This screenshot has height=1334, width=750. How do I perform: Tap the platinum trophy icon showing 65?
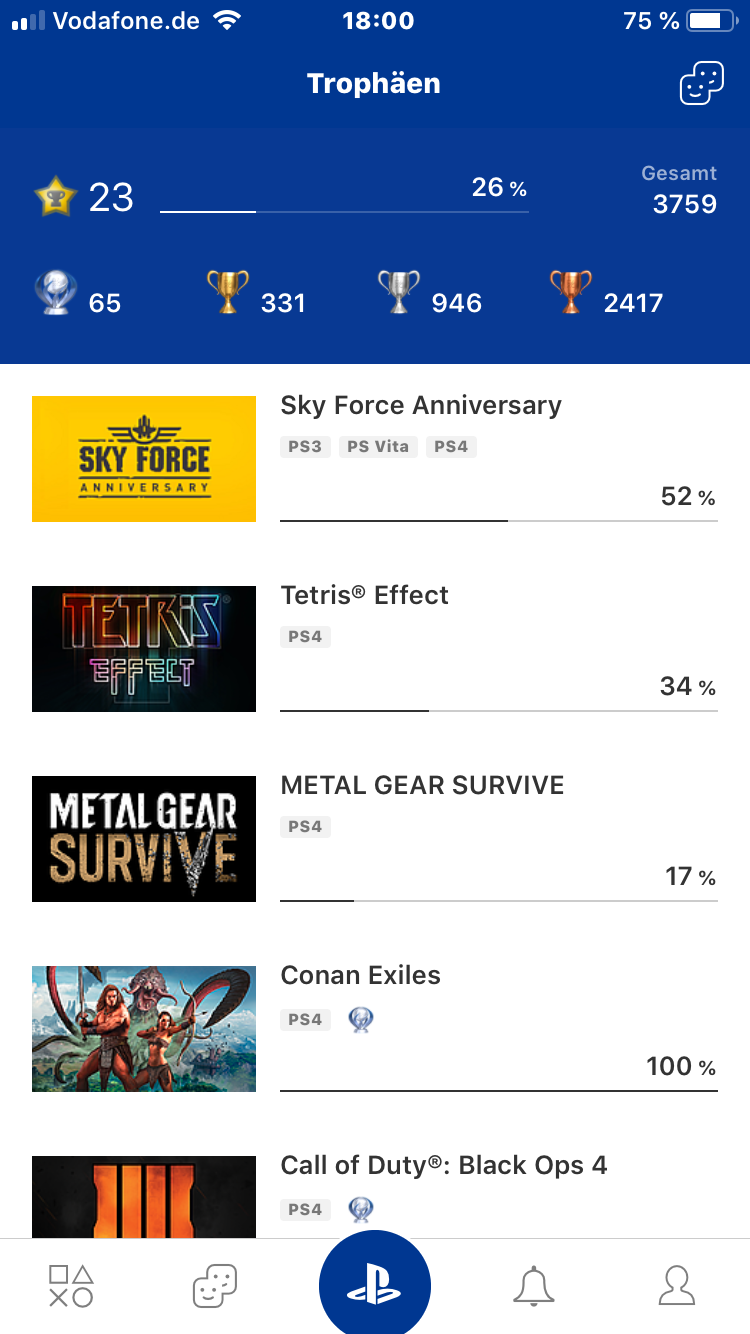click(x=55, y=294)
